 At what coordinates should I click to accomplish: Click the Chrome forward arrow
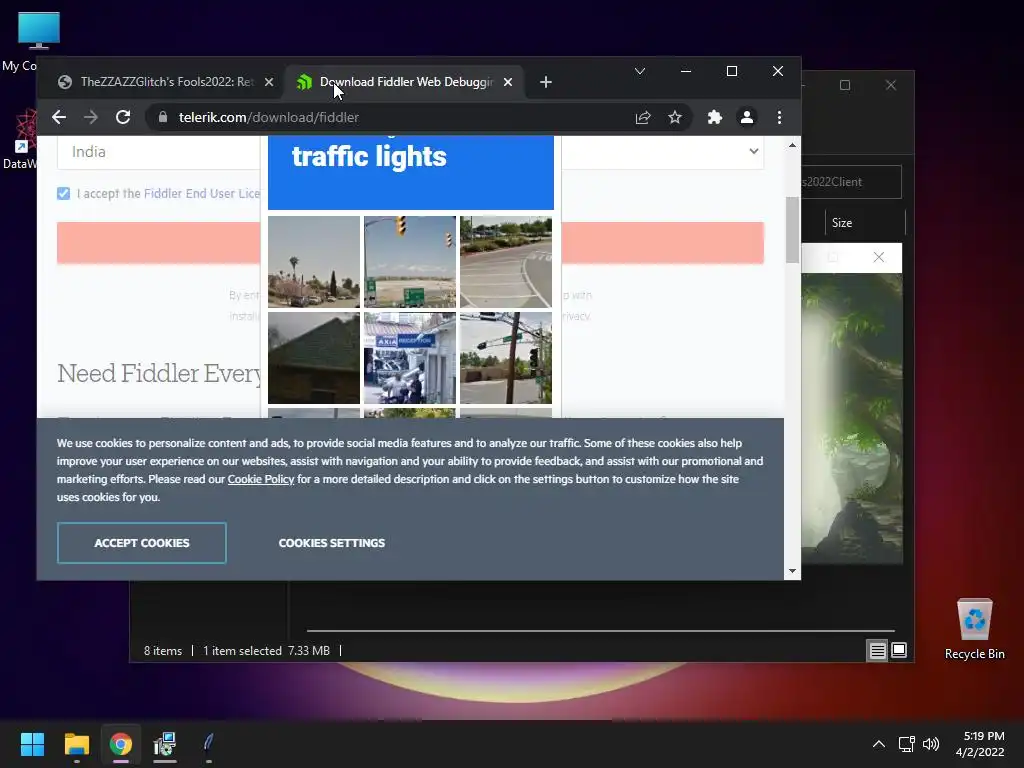91,118
